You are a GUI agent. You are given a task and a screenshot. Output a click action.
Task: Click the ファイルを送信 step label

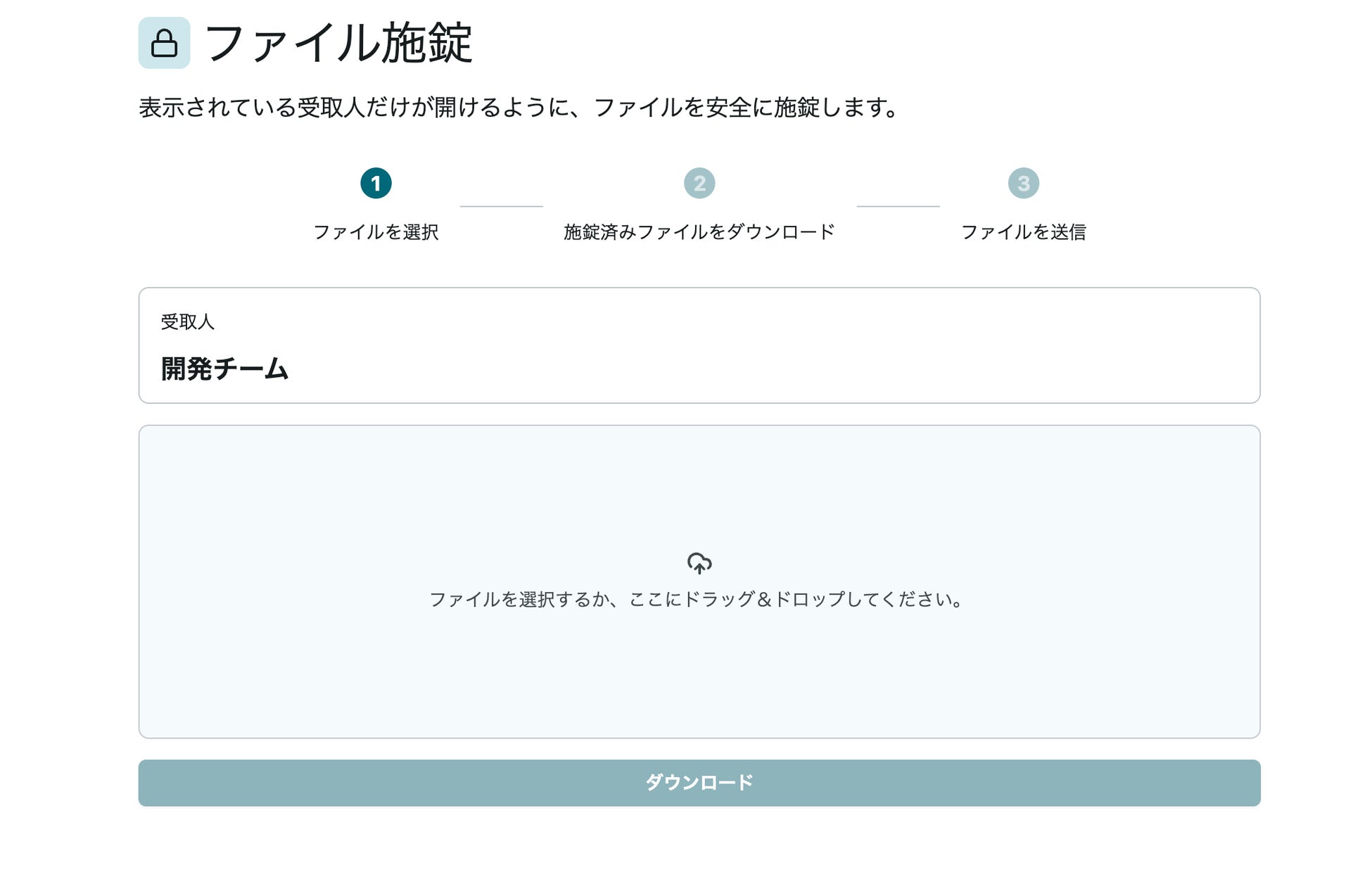1023,232
